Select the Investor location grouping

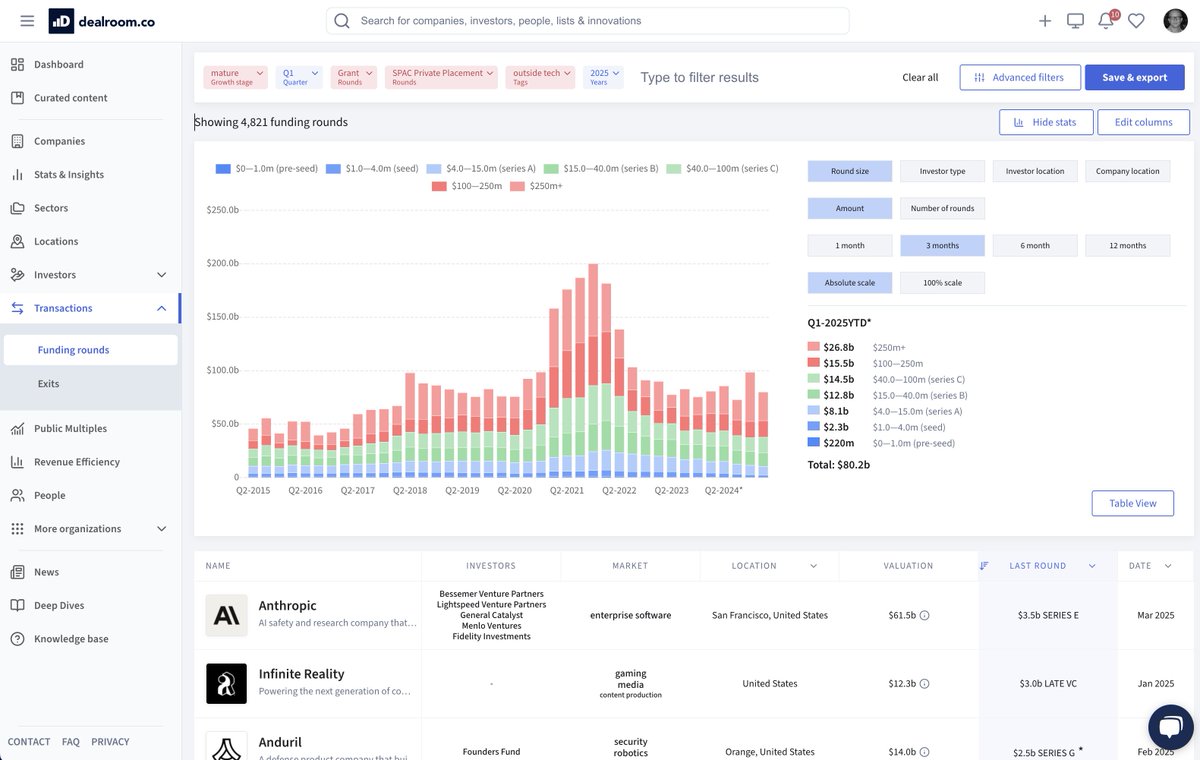(1035, 171)
